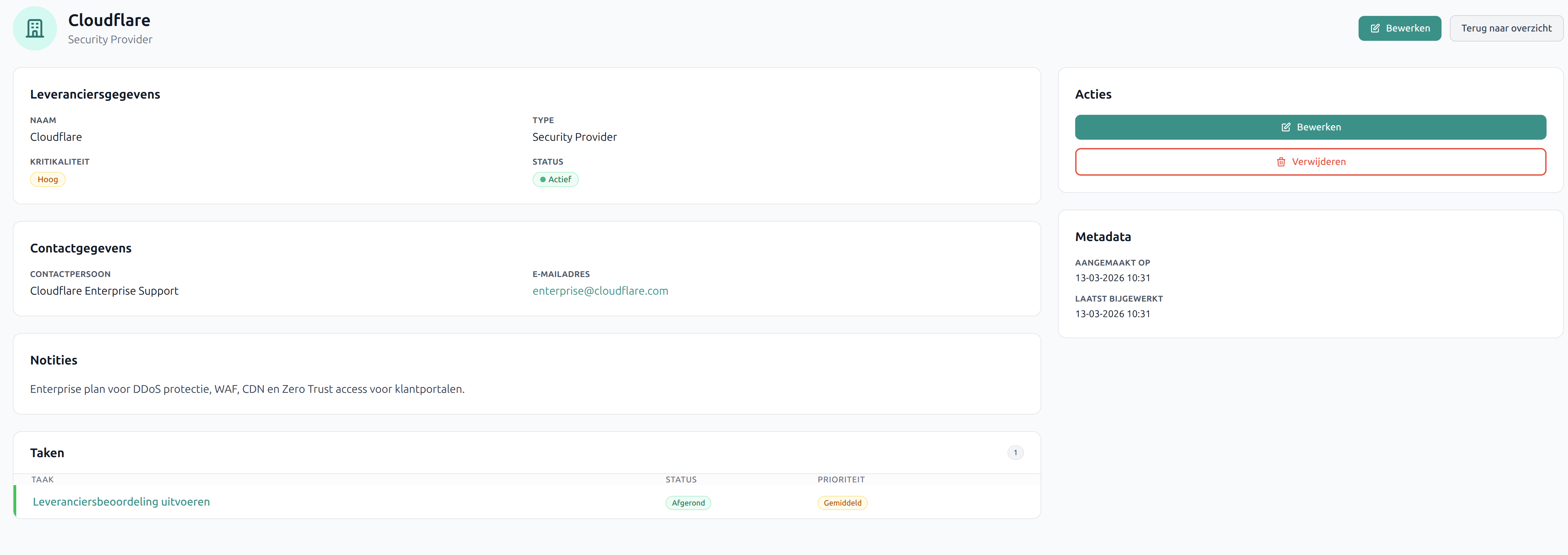Click the PRIORITEIT column header
The height and width of the screenshot is (555, 1568).
pos(841,480)
